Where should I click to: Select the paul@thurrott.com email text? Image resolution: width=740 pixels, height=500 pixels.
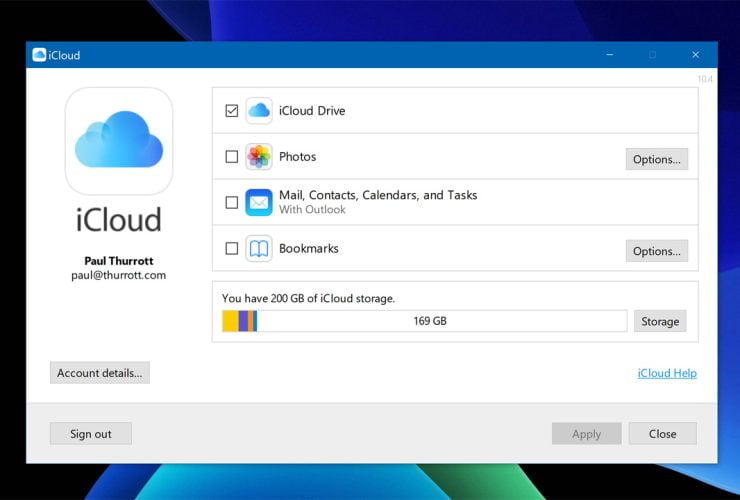pos(118,275)
